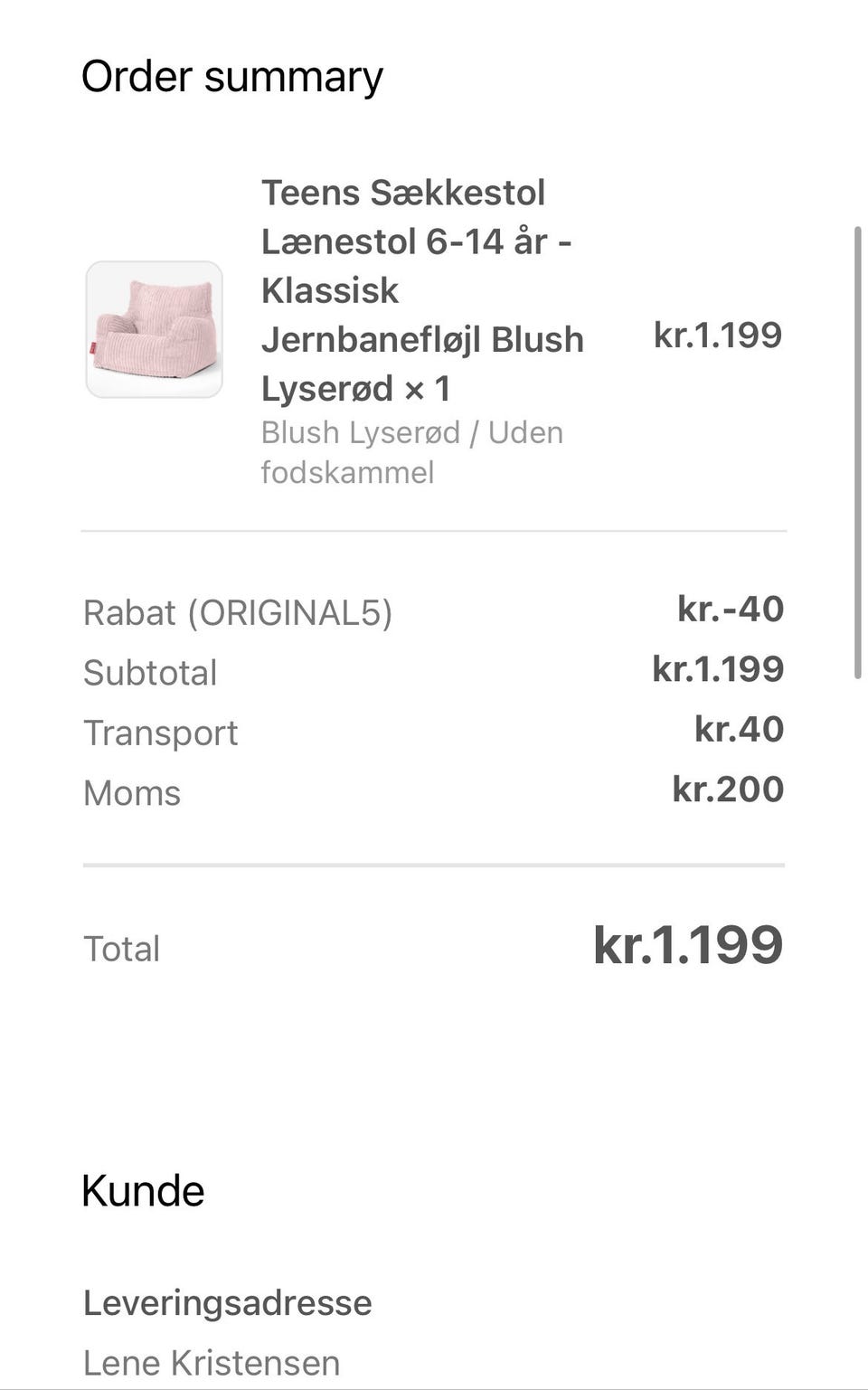Click the Transport cost kr.40
Viewport: 868px width, 1390px height.
739,729
